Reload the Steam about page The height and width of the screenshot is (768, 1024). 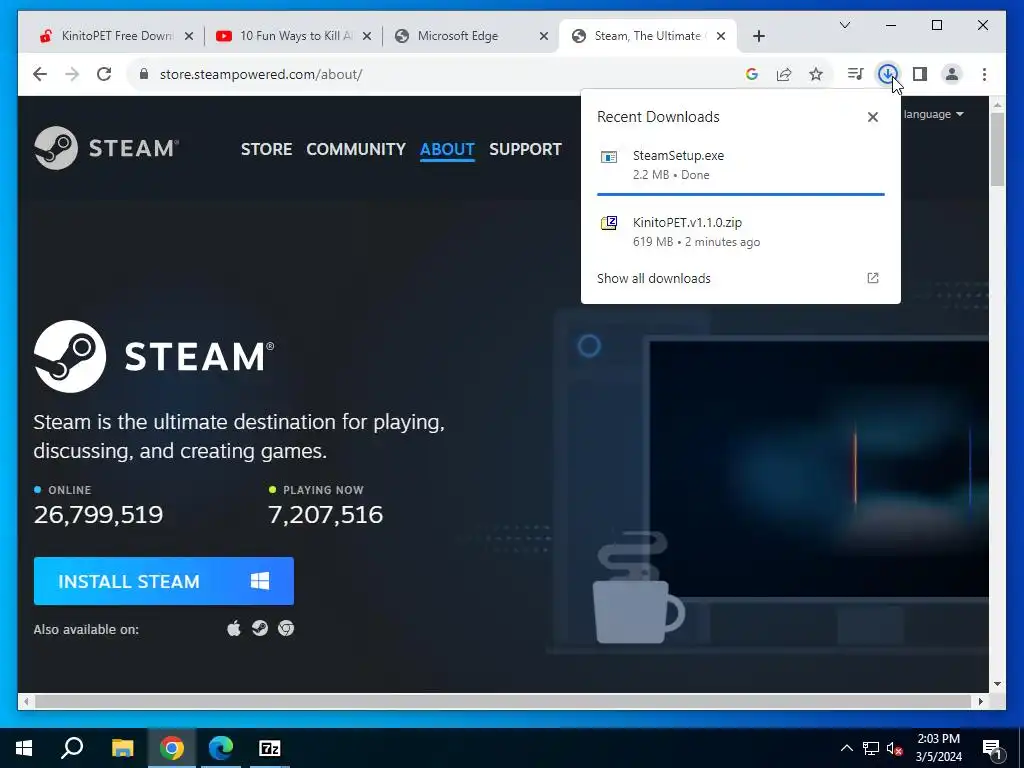[104, 74]
